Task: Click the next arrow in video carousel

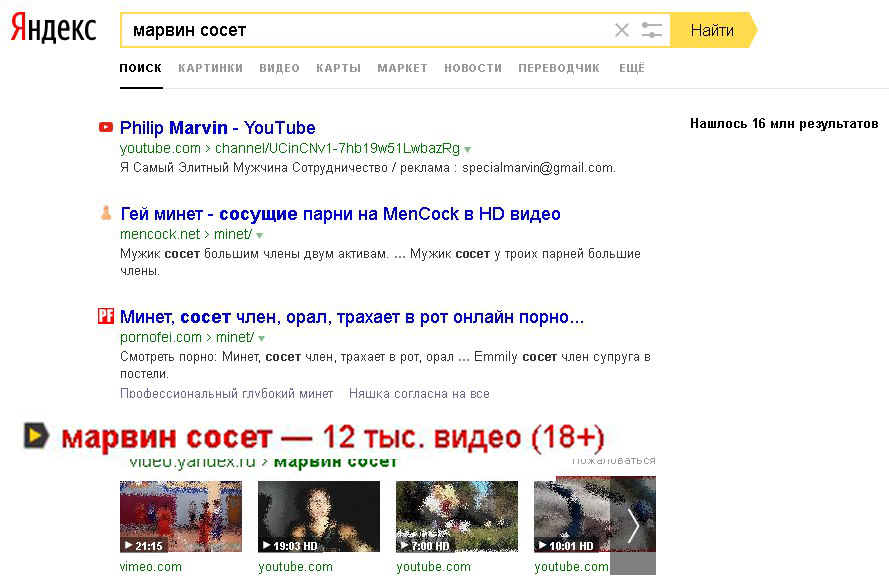Action: click(633, 526)
